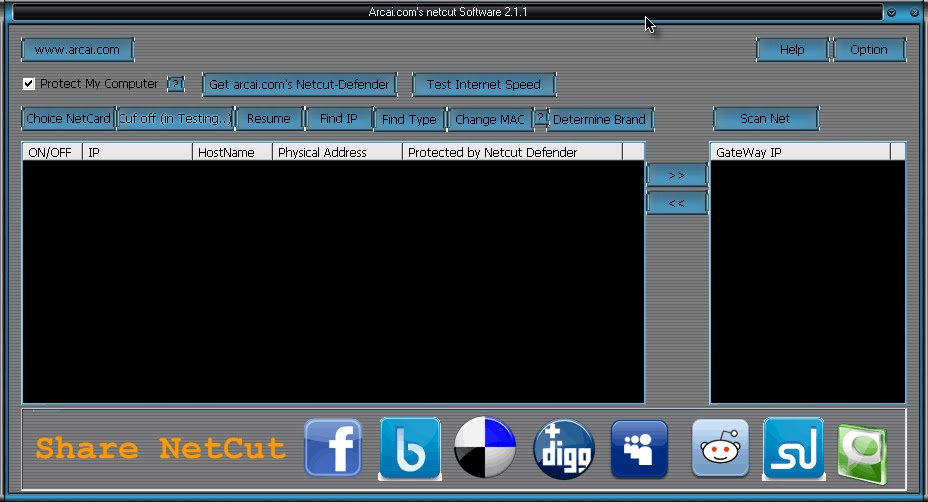Sort by Physical Address column header
The height and width of the screenshot is (502, 928).
pyautogui.click(x=337, y=152)
